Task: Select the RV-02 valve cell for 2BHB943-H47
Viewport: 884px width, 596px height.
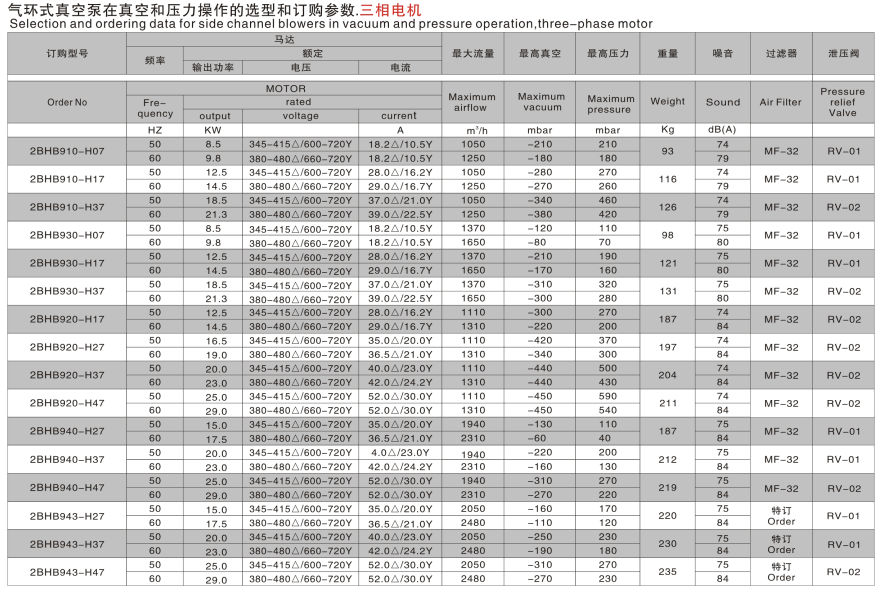Action: (843, 573)
